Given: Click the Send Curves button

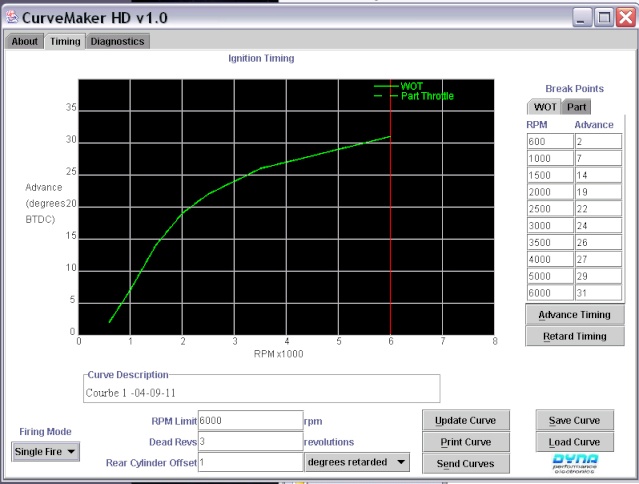Looking at the screenshot, I should coord(466,464).
